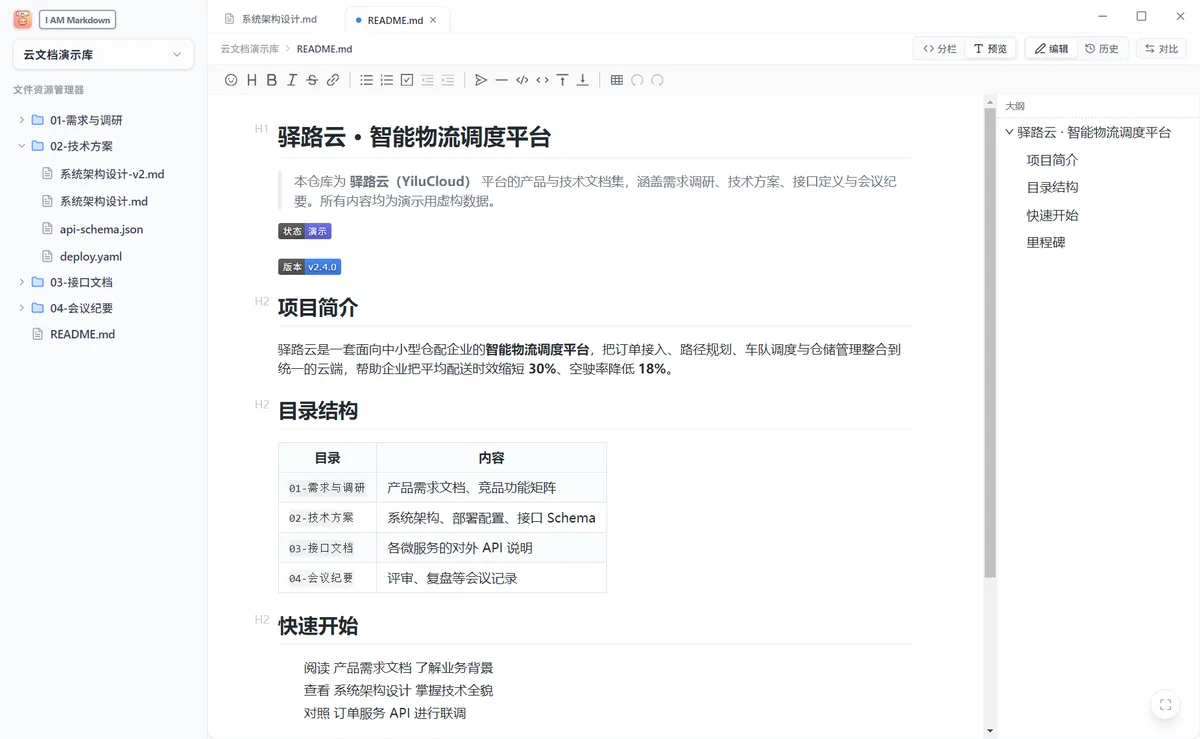Open the 云文档演示库 repository dropdown
The width and height of the screenshot is (1200, 739).
(x=103, y=55)
